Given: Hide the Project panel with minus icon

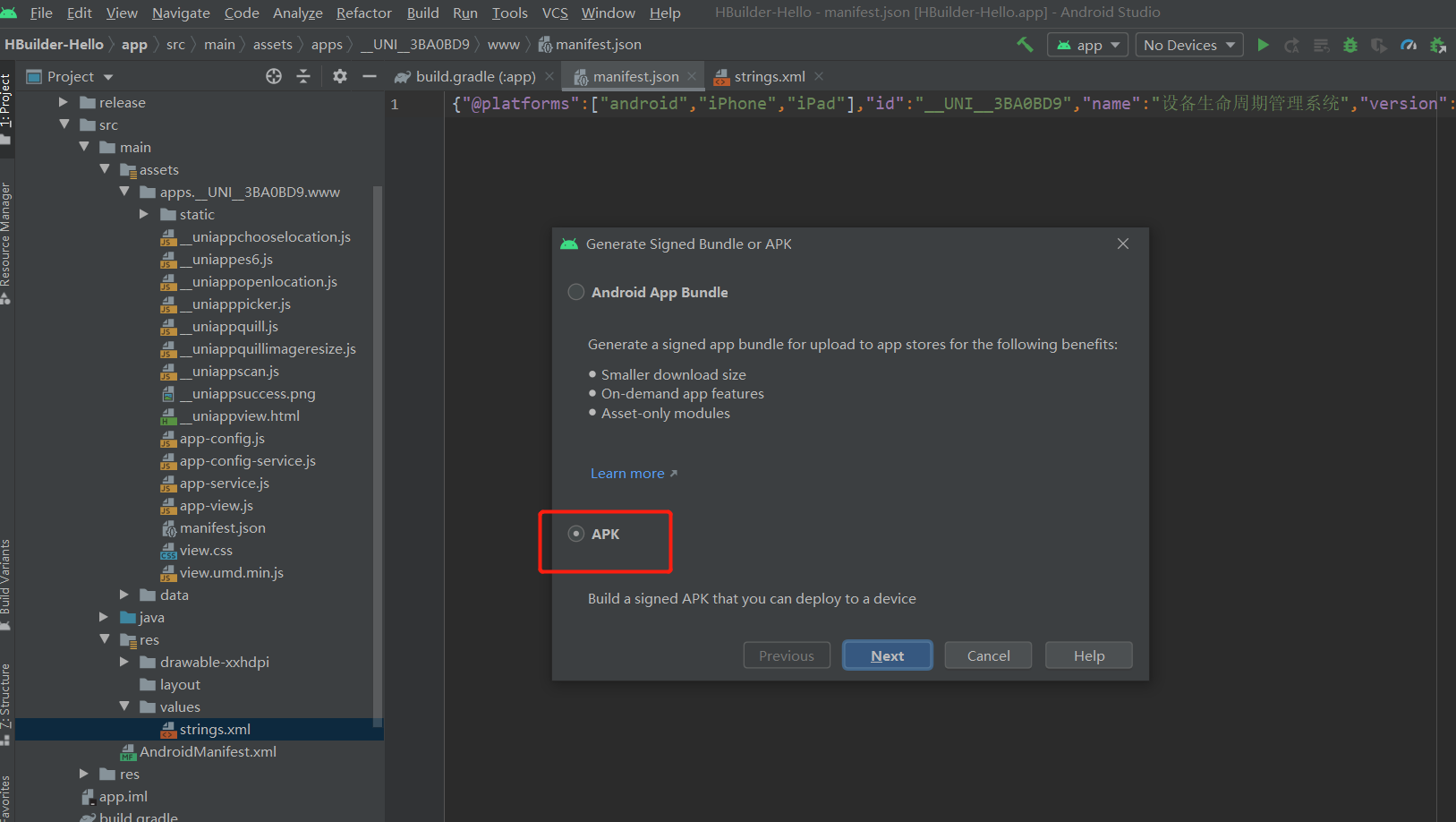Looking at the screenshot, I should point(369,76).
